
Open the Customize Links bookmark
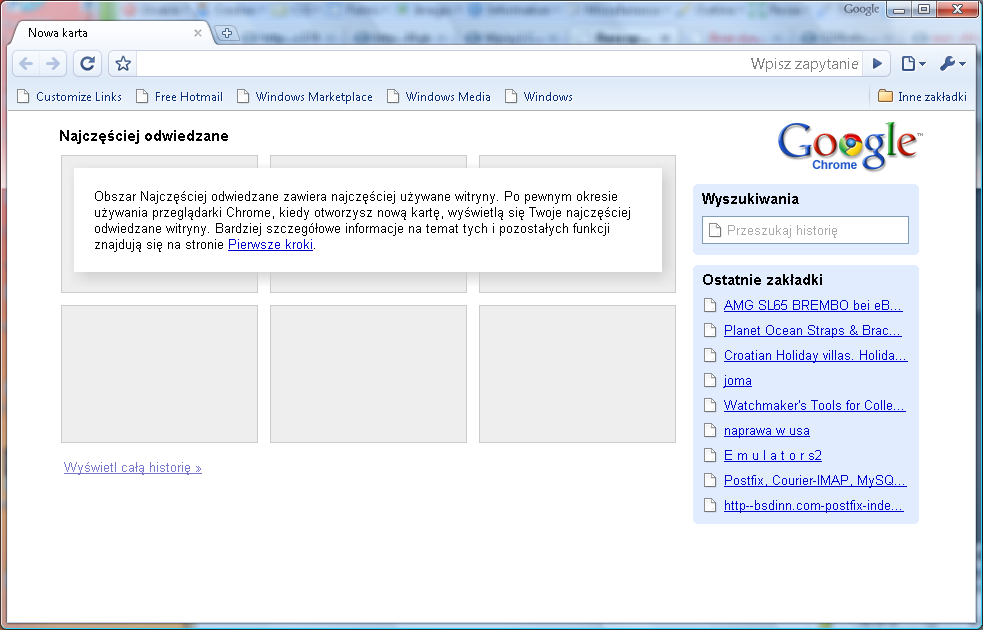point(70,97)
